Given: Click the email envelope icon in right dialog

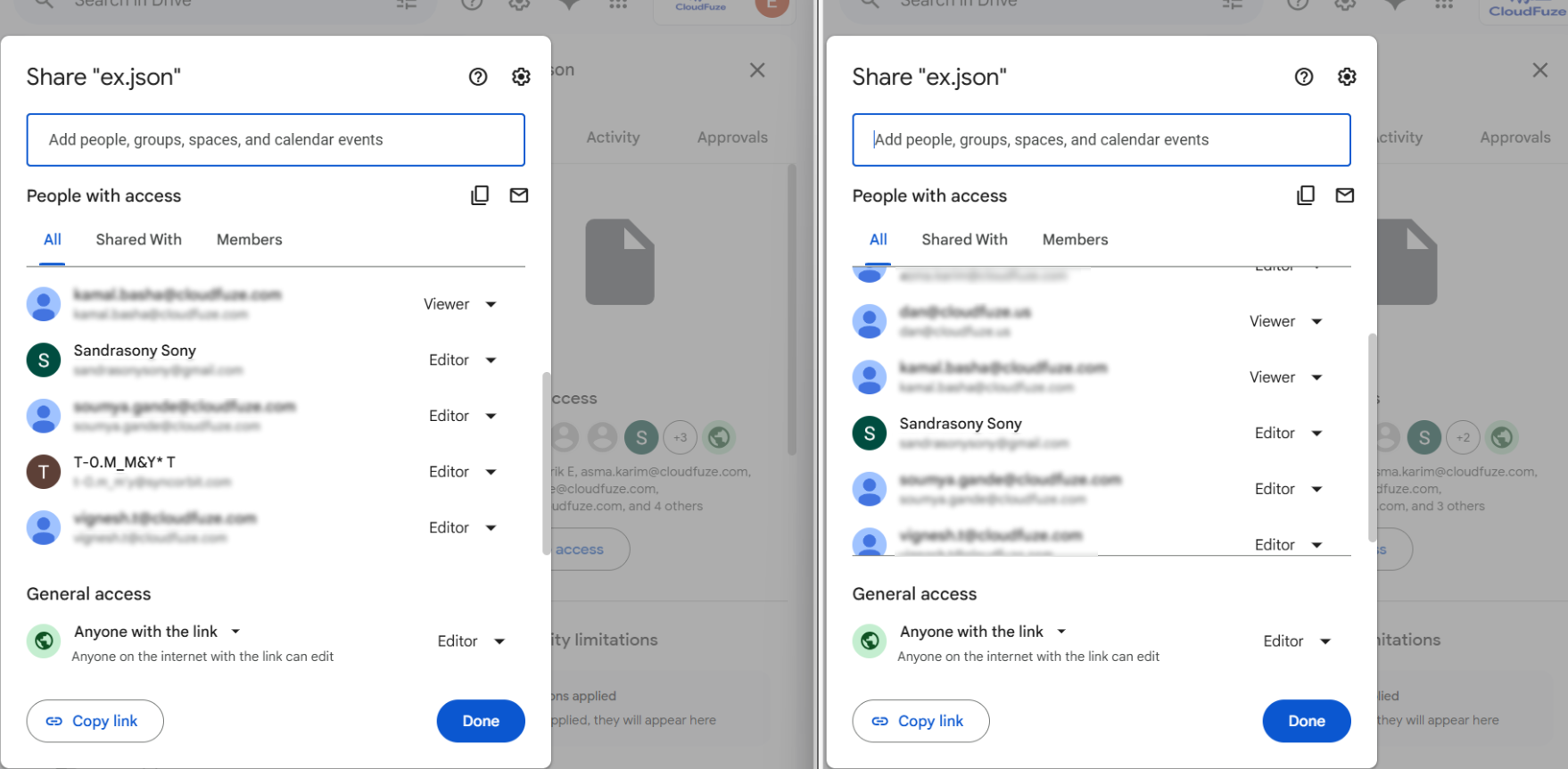Looking at the screenshot, I should 1345,195.
